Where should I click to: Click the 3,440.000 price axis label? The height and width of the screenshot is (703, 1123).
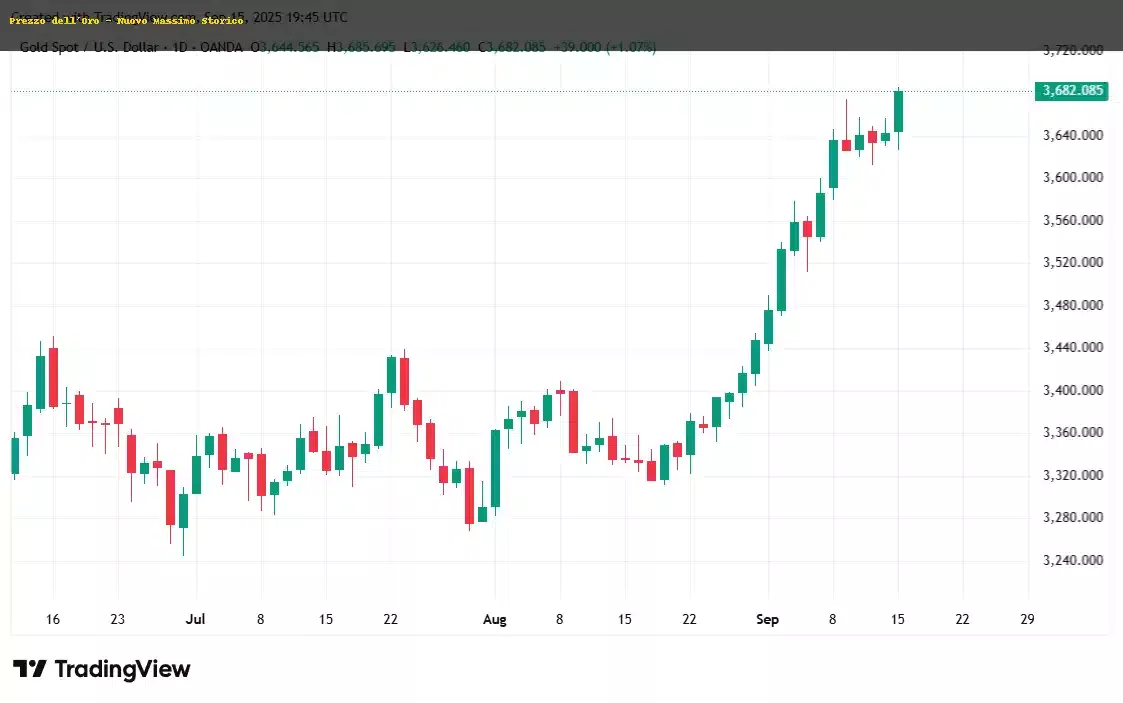tap(1072, 348)
